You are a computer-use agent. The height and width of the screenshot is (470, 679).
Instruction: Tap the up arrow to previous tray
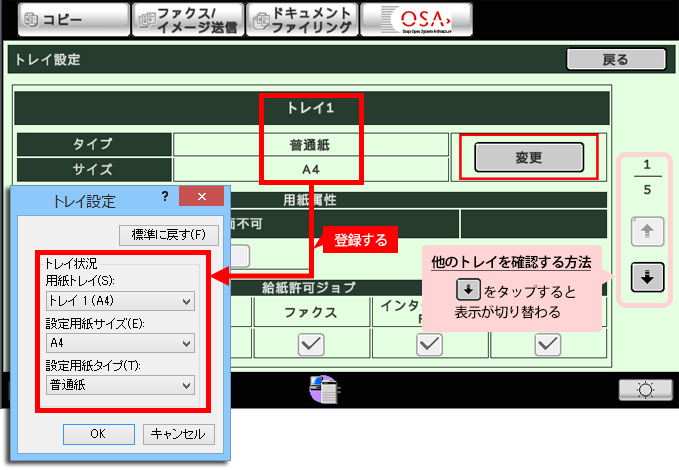647,233
